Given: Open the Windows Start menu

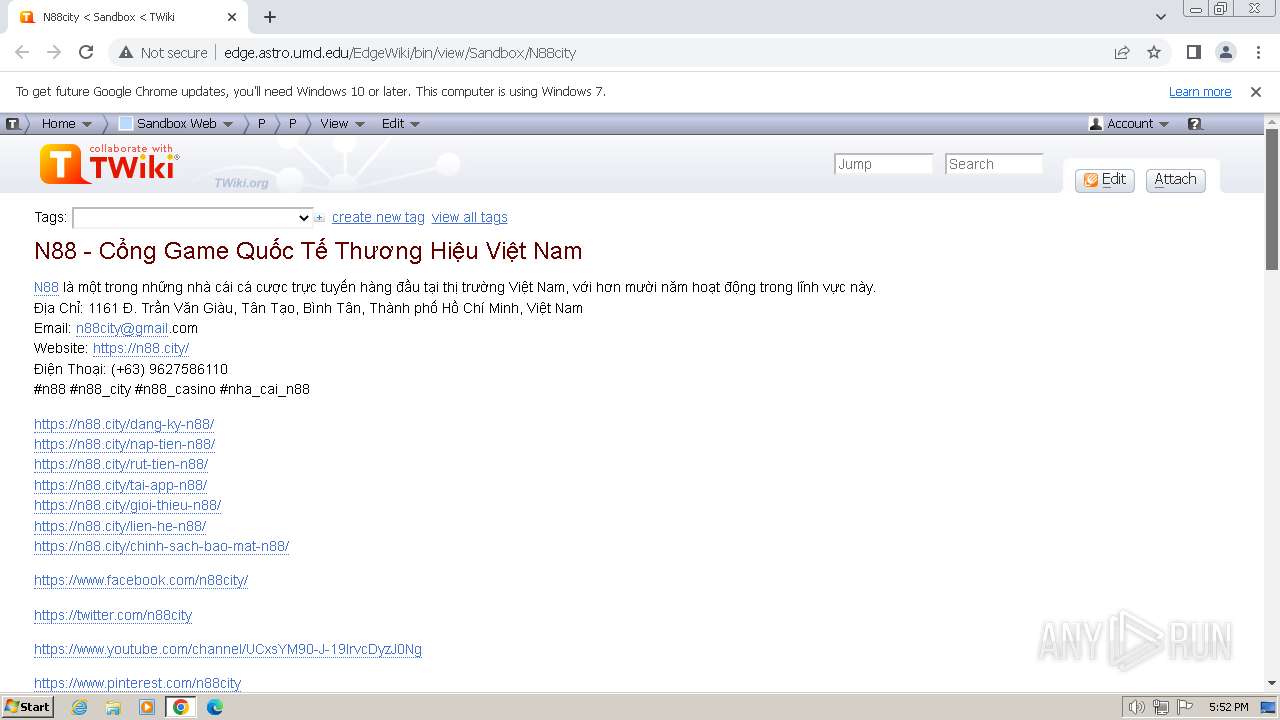Looking at the screenshot, I should 28,707.
